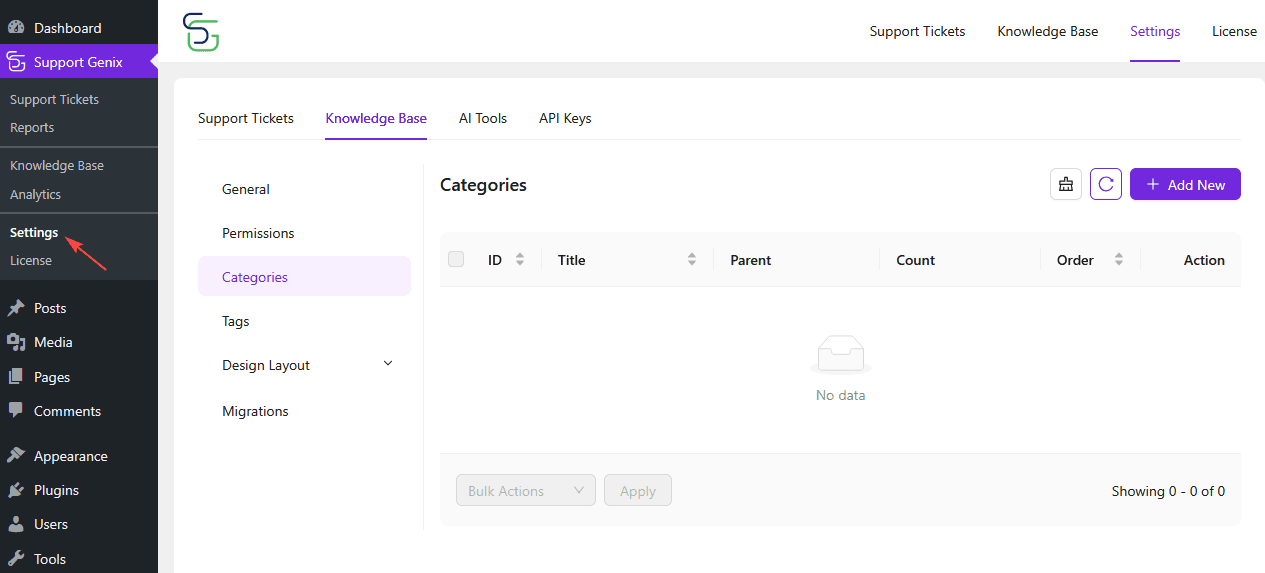Click the Add New button
This screenshot has height=573, width=1265.
[x=1185, y=184]
